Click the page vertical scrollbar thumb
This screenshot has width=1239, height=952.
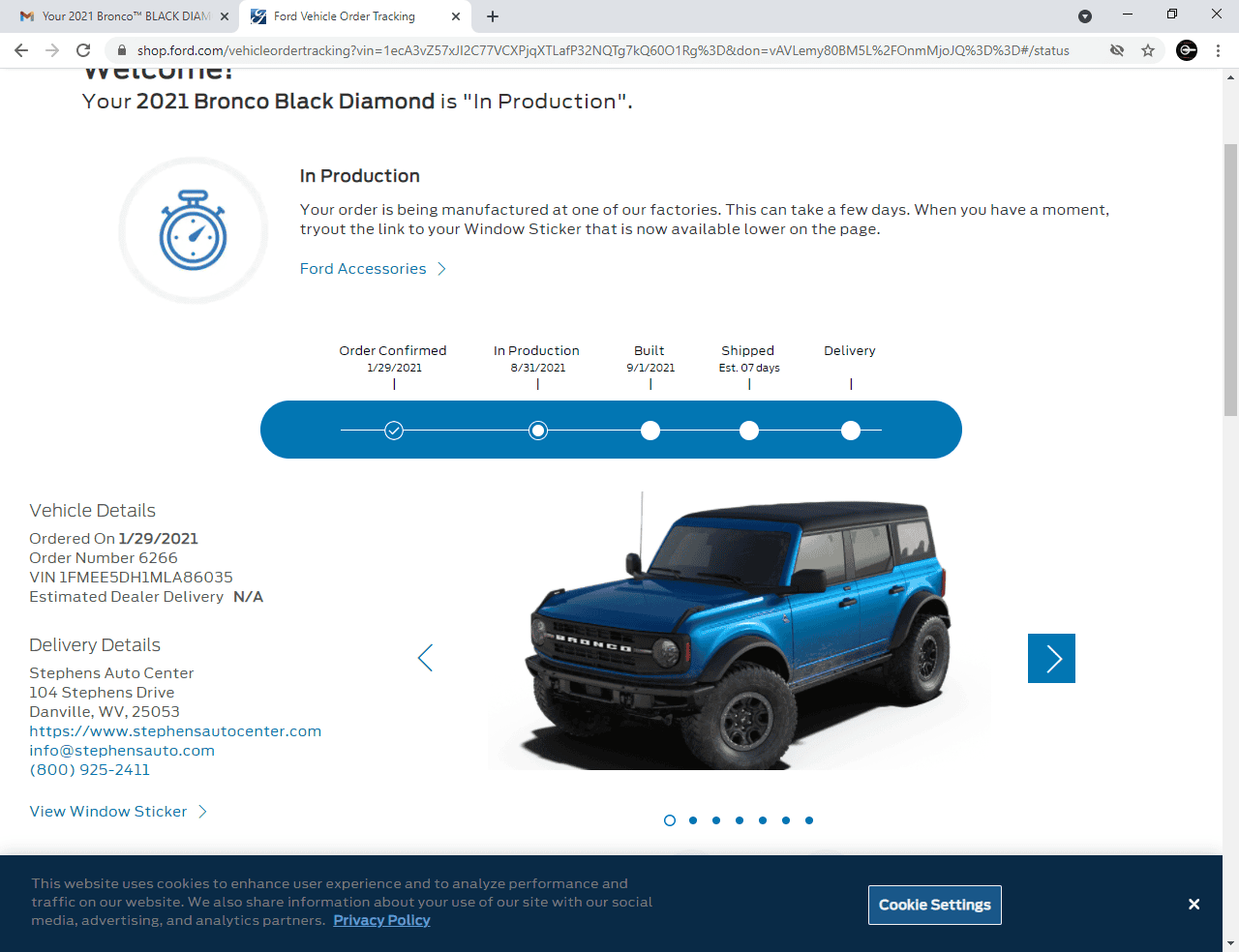point(1230,281)
